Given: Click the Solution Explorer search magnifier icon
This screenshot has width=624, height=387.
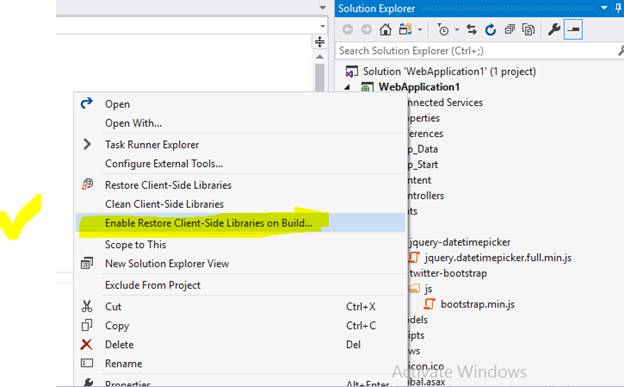Looking at the screenshot, I should coord(620,51).
